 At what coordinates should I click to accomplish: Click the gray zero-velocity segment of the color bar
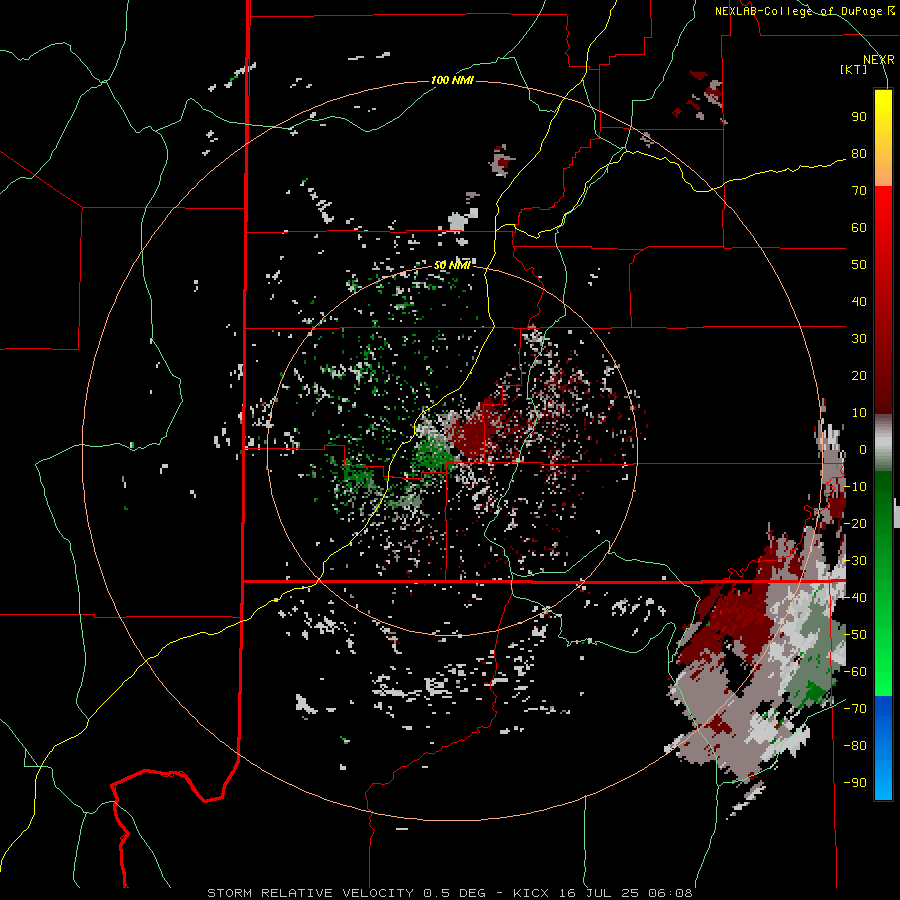(x=883, y=443)
